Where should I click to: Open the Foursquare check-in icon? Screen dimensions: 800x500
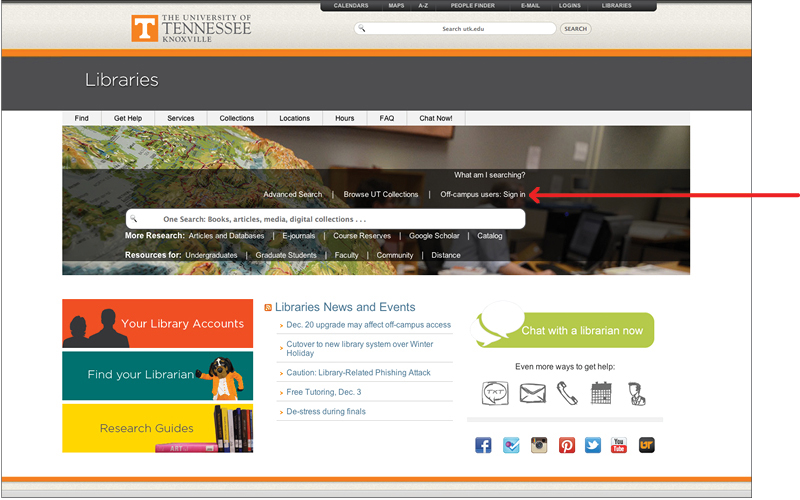511,445
